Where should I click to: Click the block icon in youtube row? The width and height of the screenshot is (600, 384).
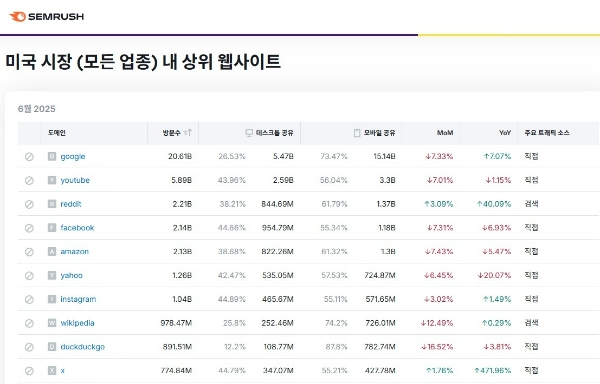[29, 181]
